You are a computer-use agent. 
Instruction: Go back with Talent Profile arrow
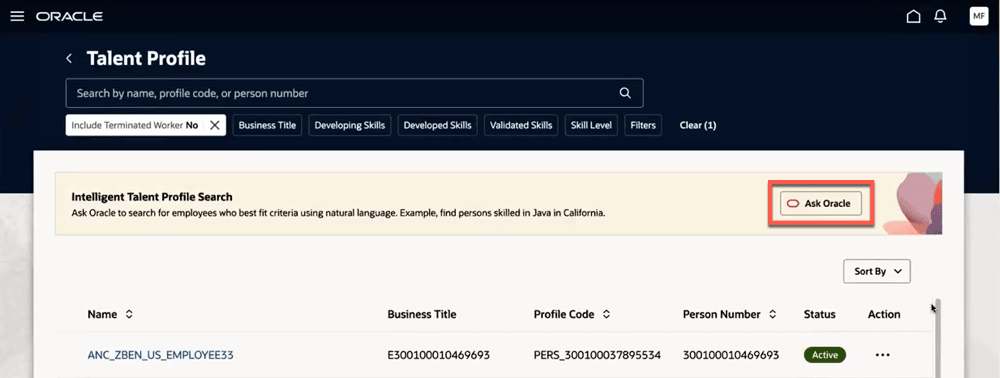(x=69, y=59)
